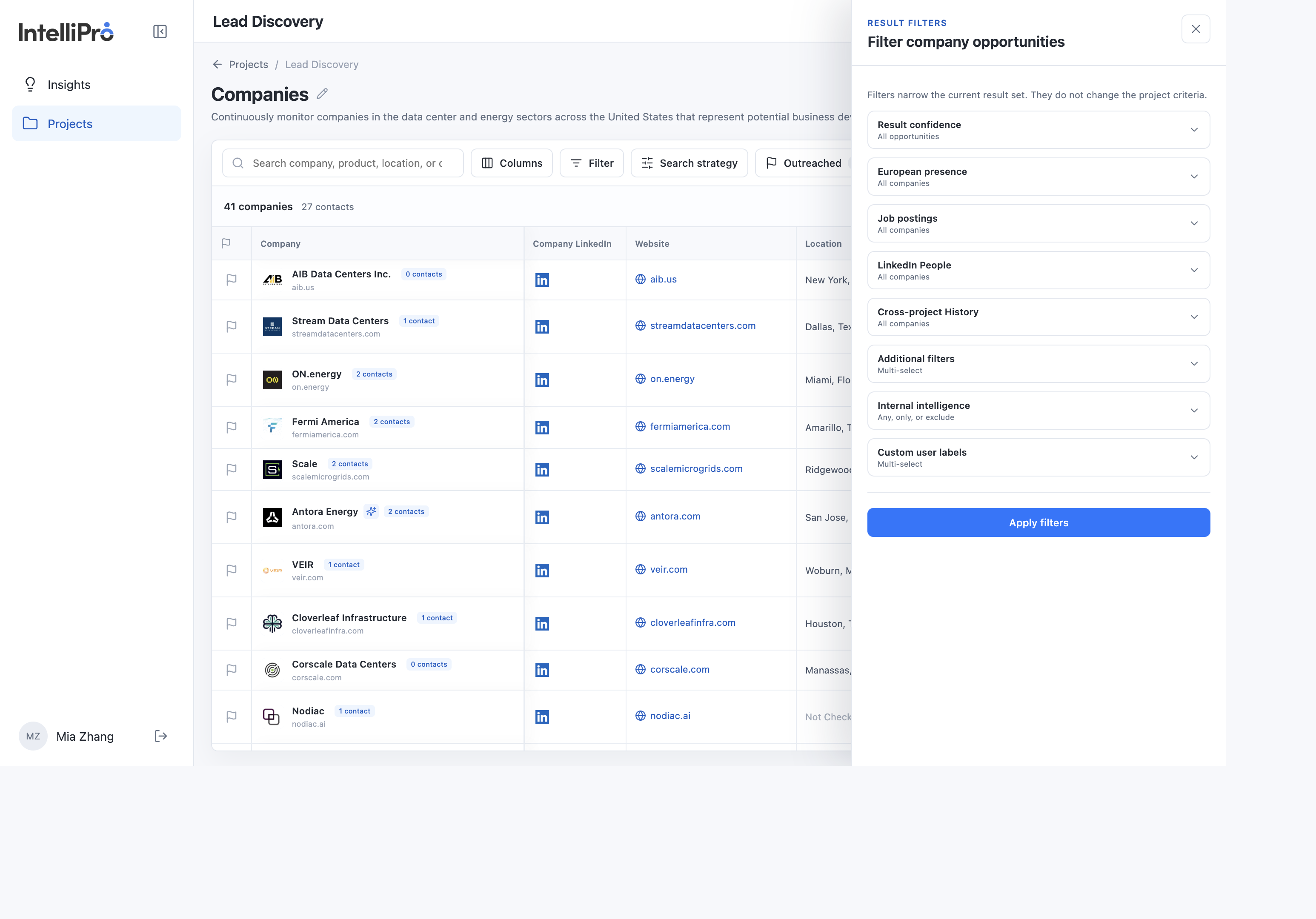Click the pencil icon next to Companies
Viewport: 1316px width, 919px height.
click(x=322, y=94)
